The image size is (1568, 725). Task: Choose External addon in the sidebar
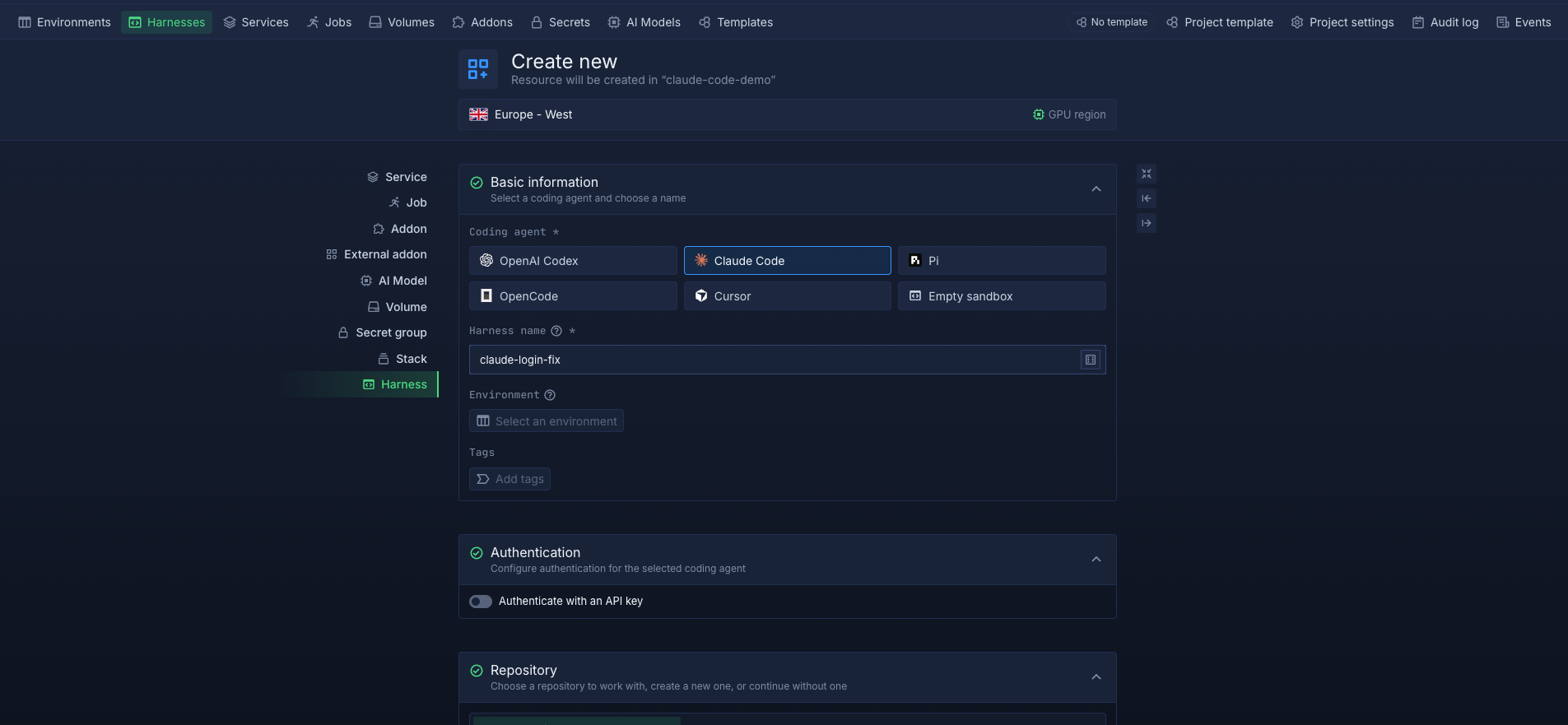coord(376,254)
